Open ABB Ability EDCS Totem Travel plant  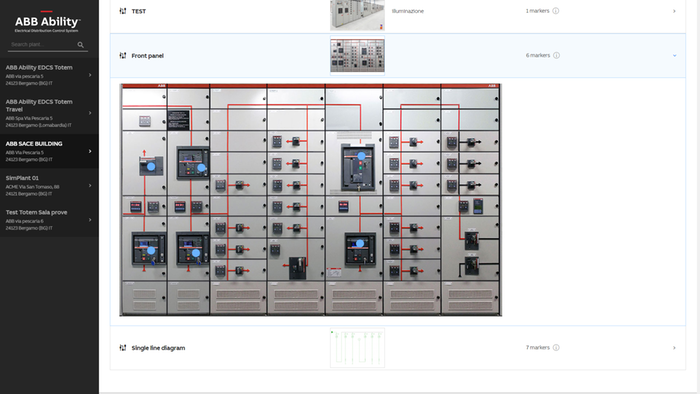click(x=49, y=113)
